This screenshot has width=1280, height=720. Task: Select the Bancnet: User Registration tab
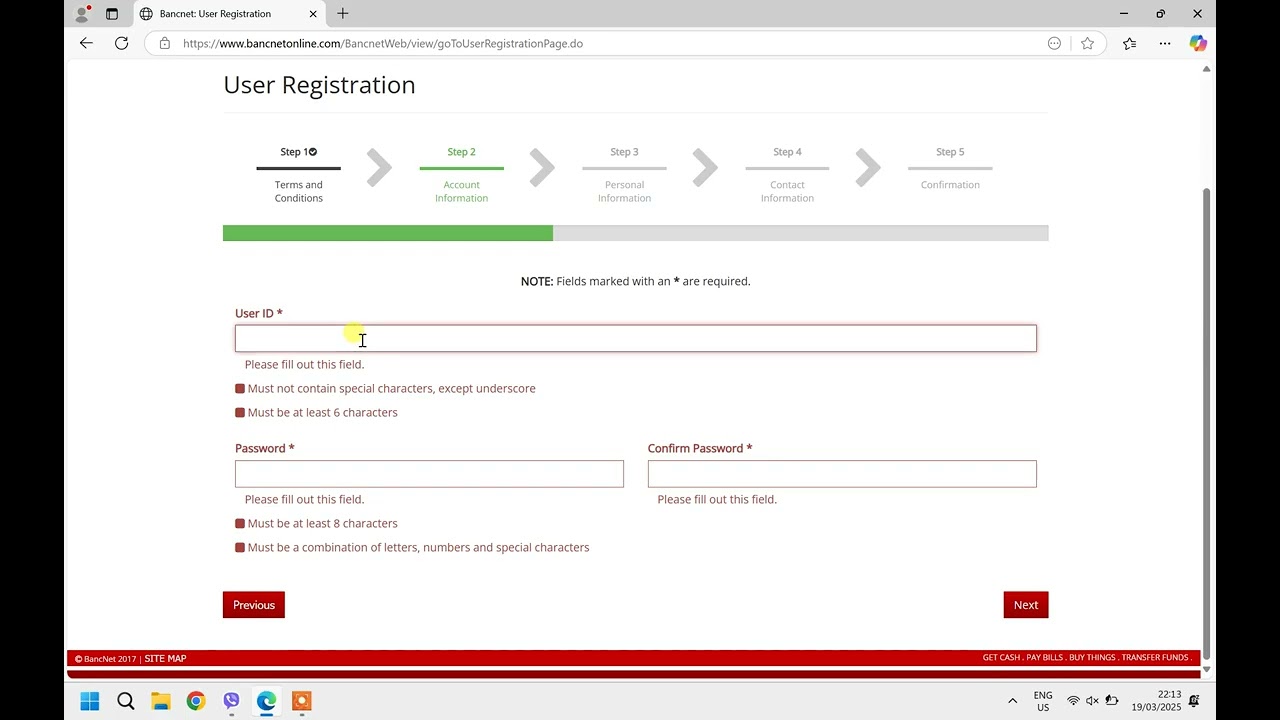pos(228,14)
